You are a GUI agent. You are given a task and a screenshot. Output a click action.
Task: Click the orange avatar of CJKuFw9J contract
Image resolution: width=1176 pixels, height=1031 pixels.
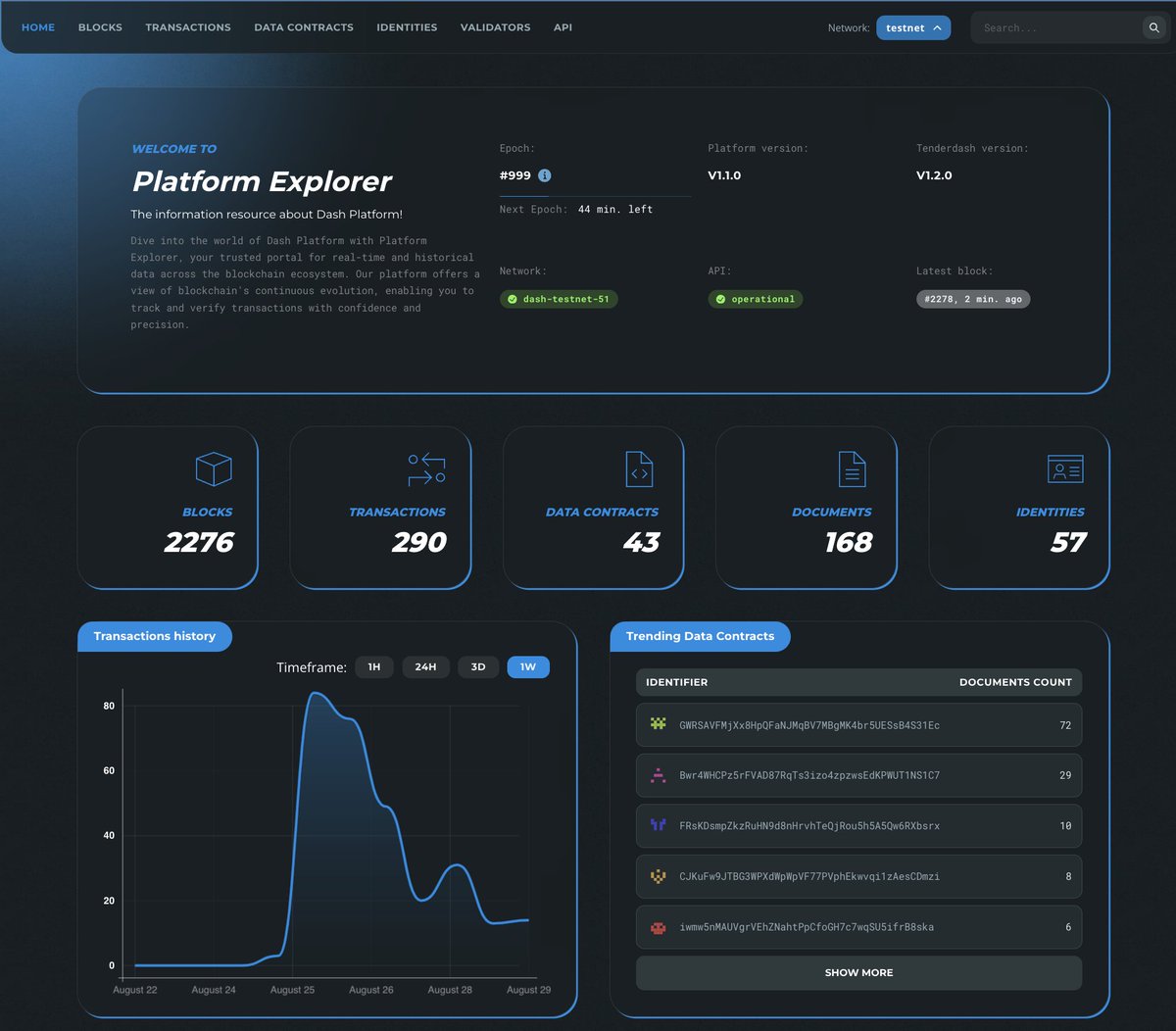pyautogui.click(x=659, y=876)
